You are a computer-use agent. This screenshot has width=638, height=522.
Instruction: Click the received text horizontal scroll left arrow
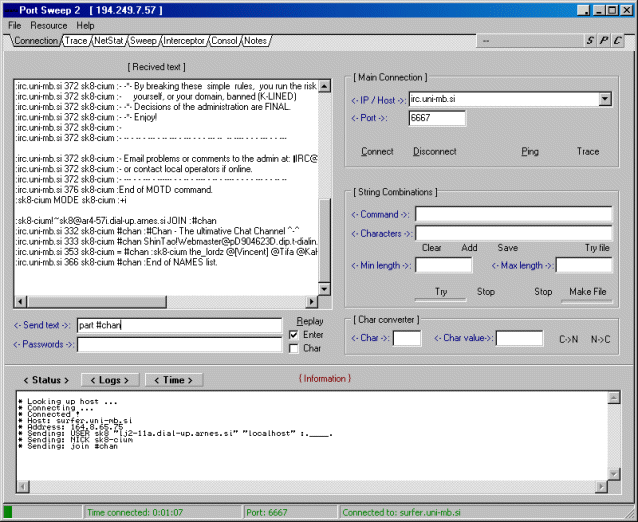[x=20, y=302]
